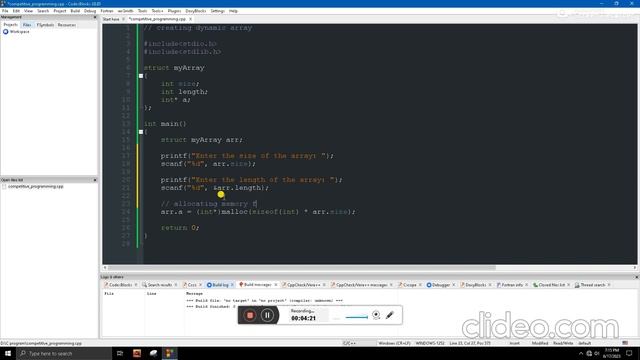Open the Project menu
This screenshot has height=360, width=640.
(60, 11)
